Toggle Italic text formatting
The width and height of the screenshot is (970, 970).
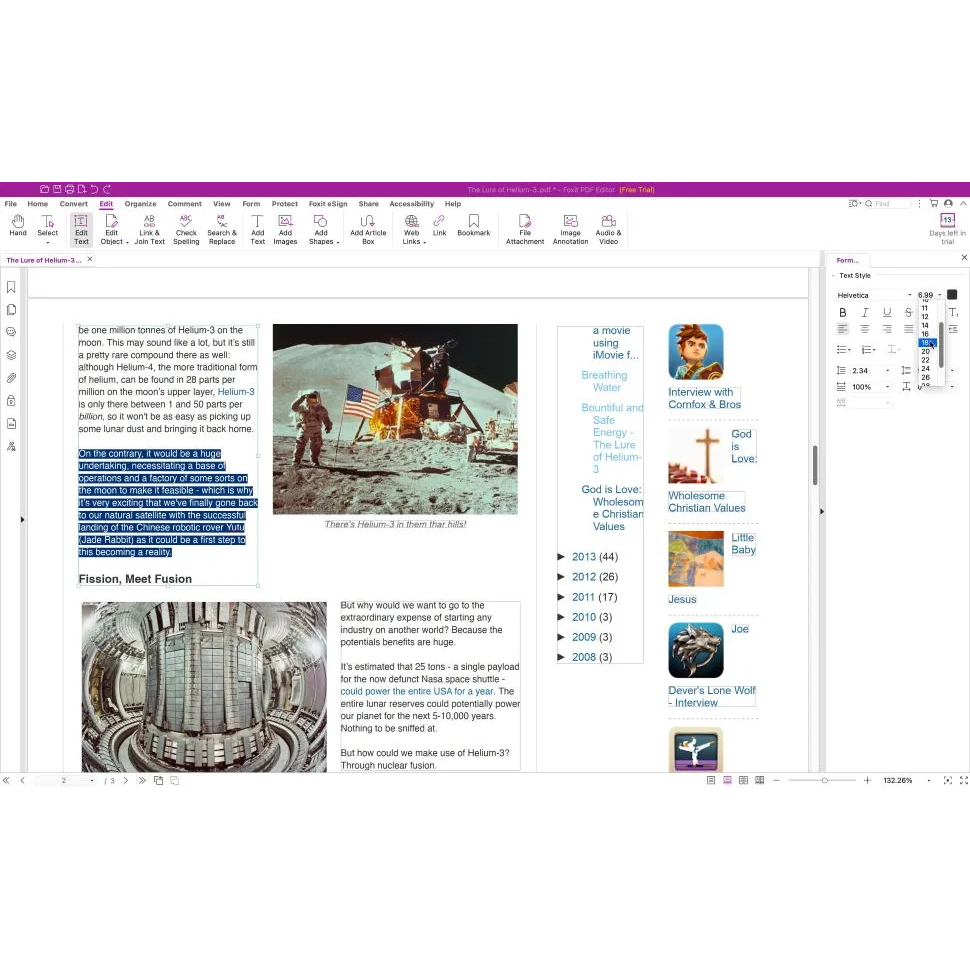coord(865,313)
